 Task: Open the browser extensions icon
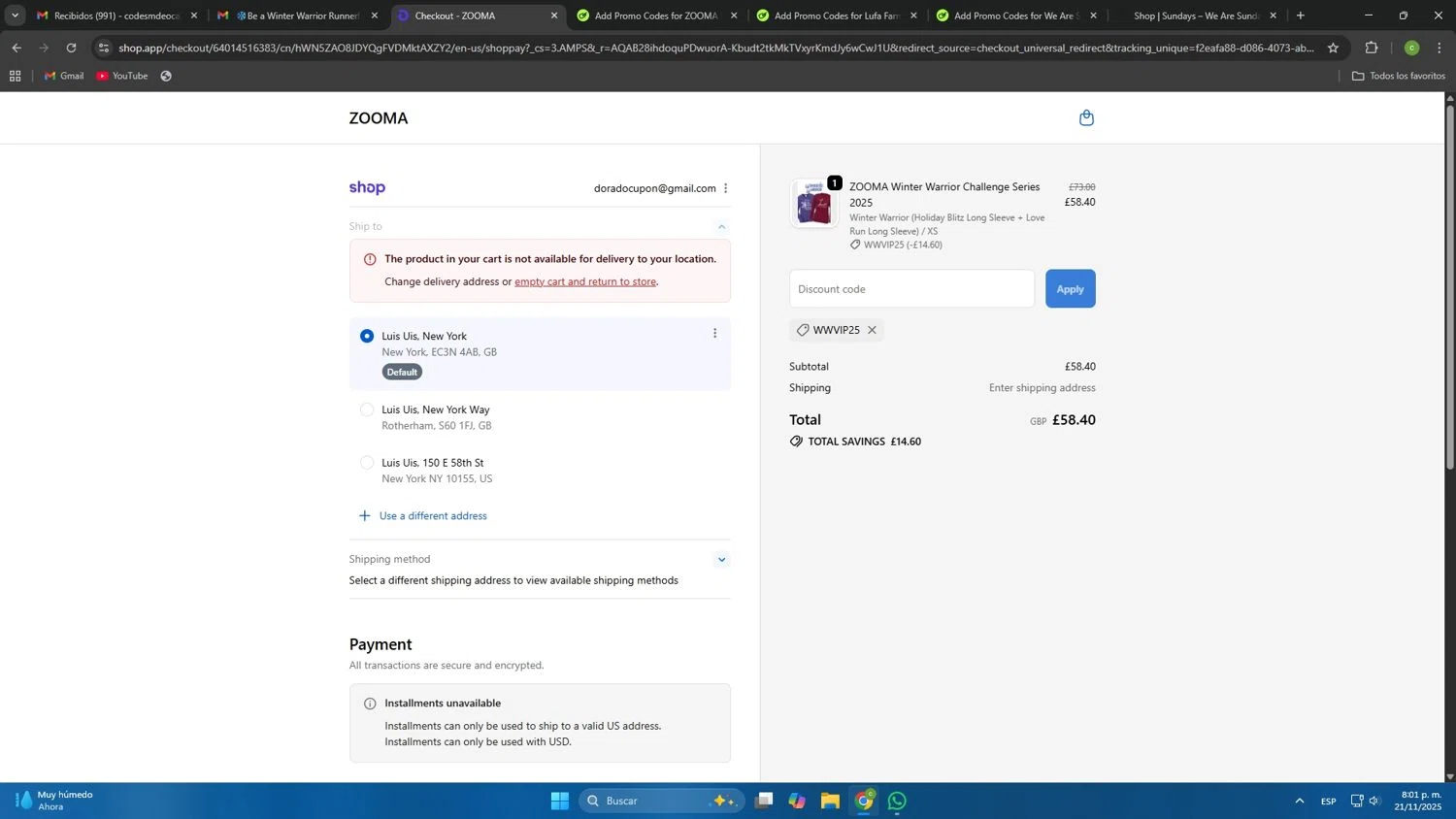[x=1371, y=48]
